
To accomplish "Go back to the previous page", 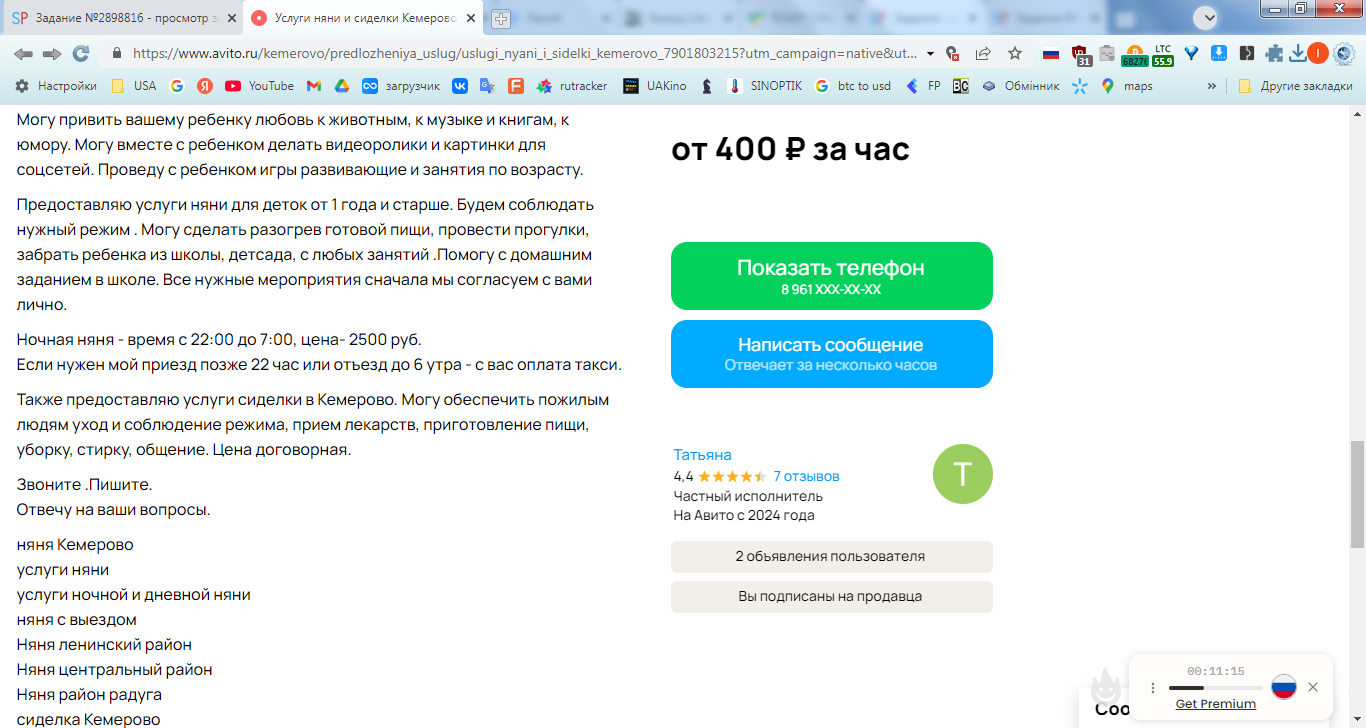I will point(23,54).
